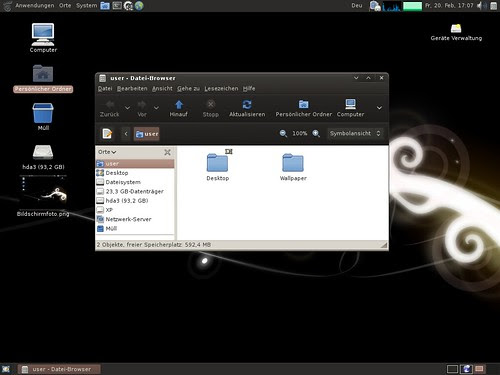The height and width of the screenshot is (375, 500).
Task: Select 23,3 GB-Datenträger in the sidebar
Action: (x=135, y=191)
